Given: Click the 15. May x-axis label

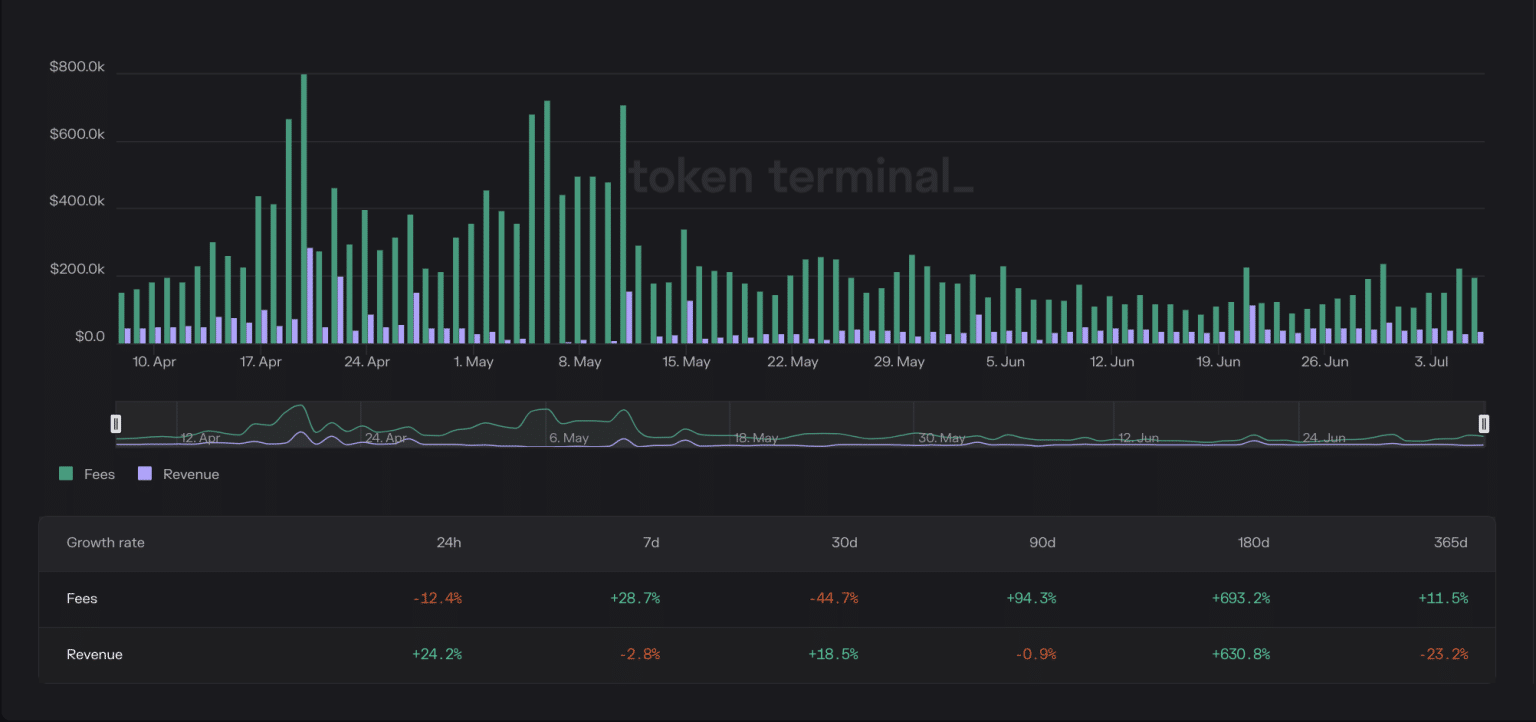Looking at the screenshot, I should (x=687, y=362).
